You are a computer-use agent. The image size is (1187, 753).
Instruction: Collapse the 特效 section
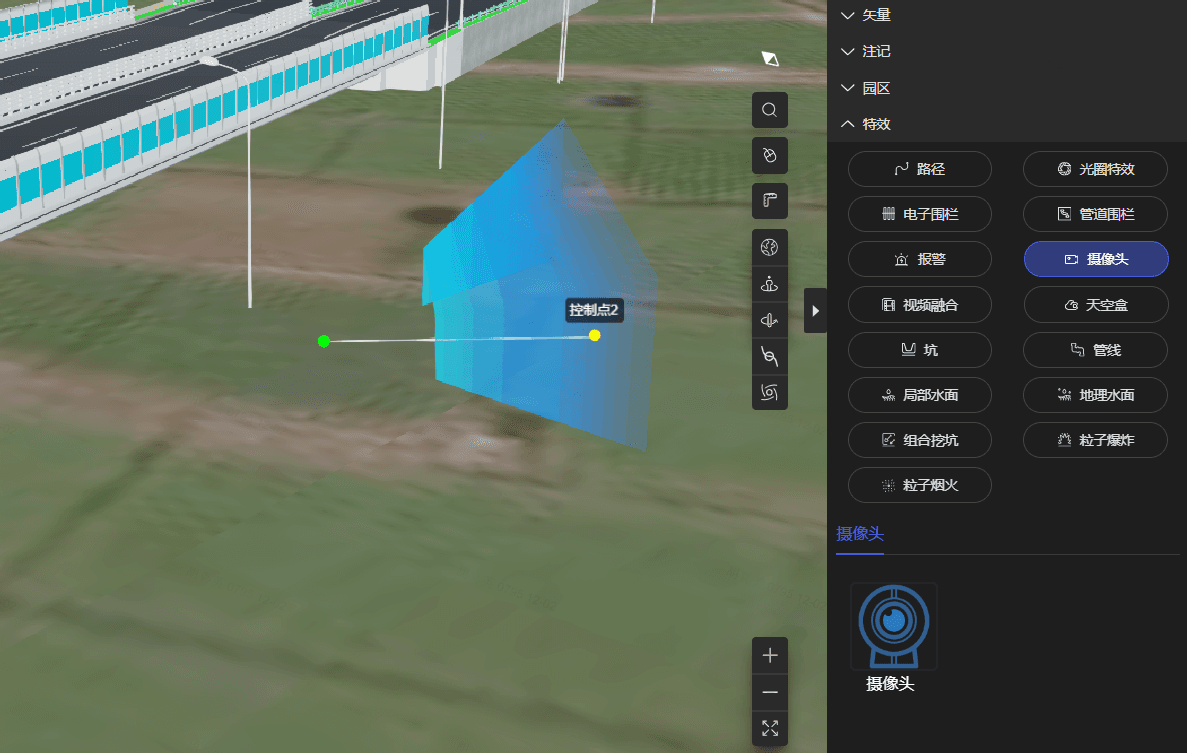point(865,124)
